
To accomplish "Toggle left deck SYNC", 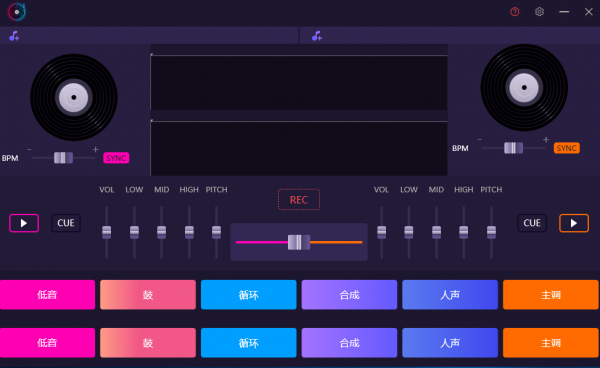I will [x=116, y=158].
